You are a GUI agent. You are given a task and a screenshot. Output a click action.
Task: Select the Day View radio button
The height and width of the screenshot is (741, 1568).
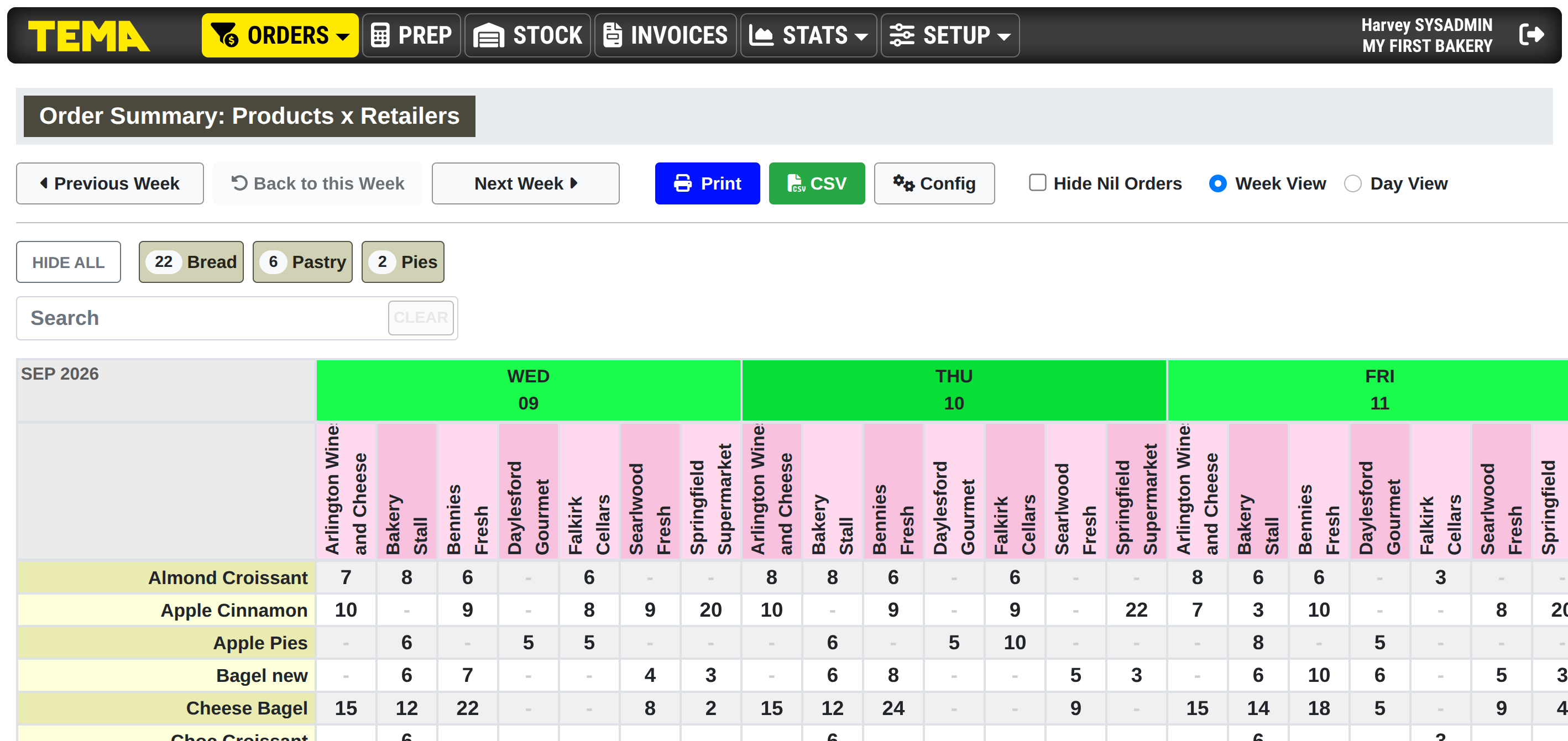click(x=1352, y=183)
